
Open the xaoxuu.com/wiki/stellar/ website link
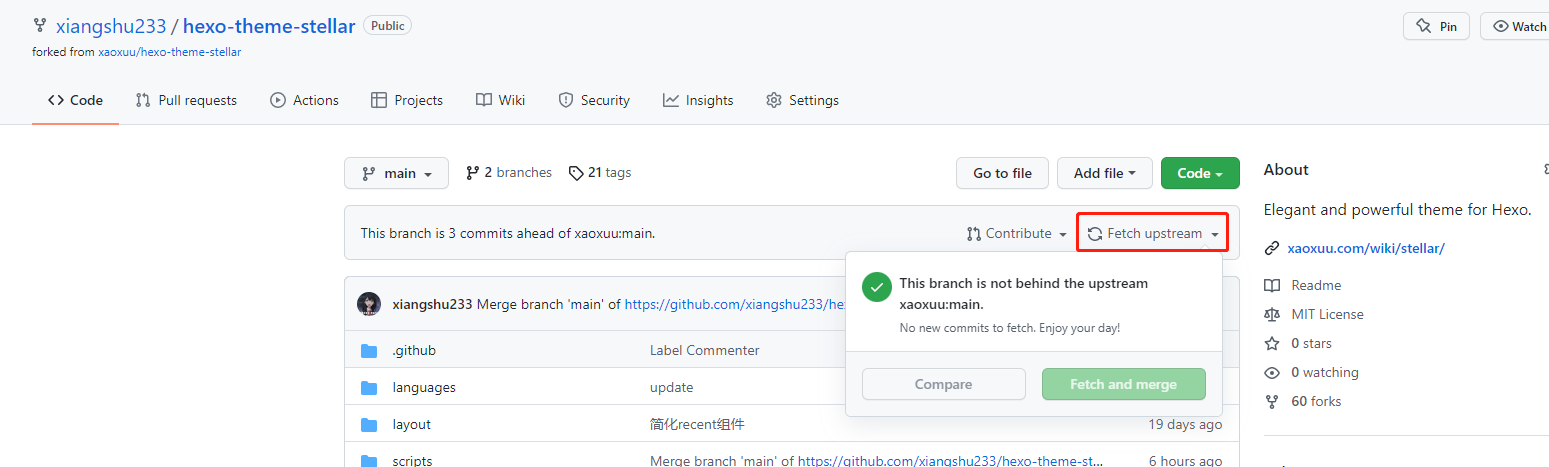pyautogui.click(x=1366, y=248)
